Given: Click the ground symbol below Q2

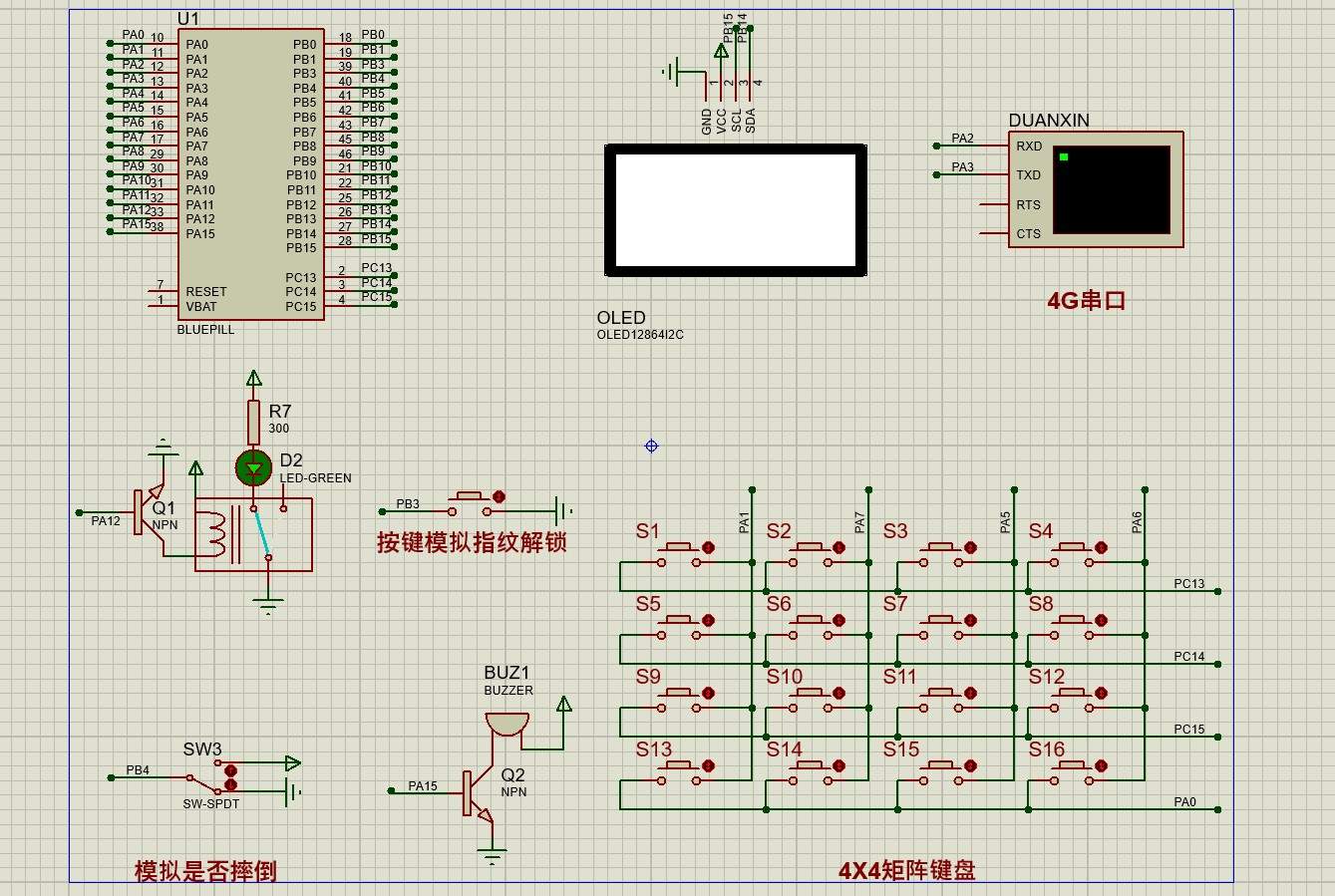Looking at the screenshot, I should [491, 854].
